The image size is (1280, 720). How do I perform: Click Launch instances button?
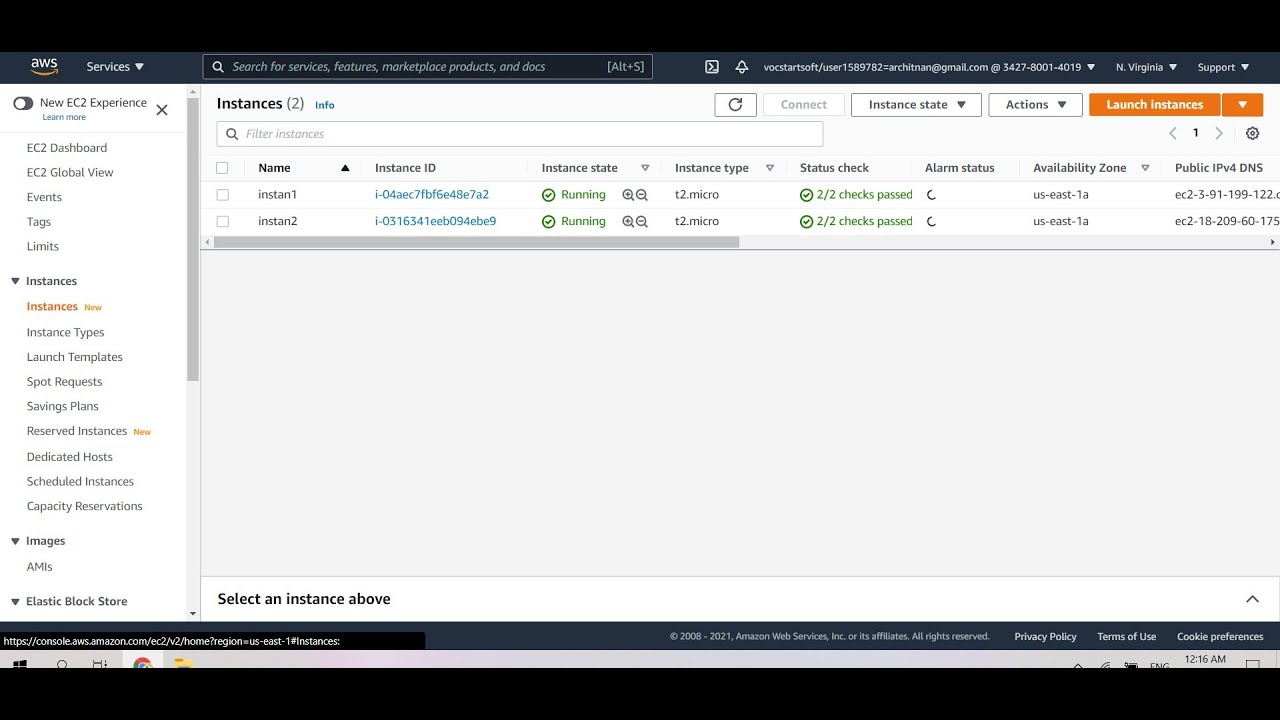(x=1155, y=104)
